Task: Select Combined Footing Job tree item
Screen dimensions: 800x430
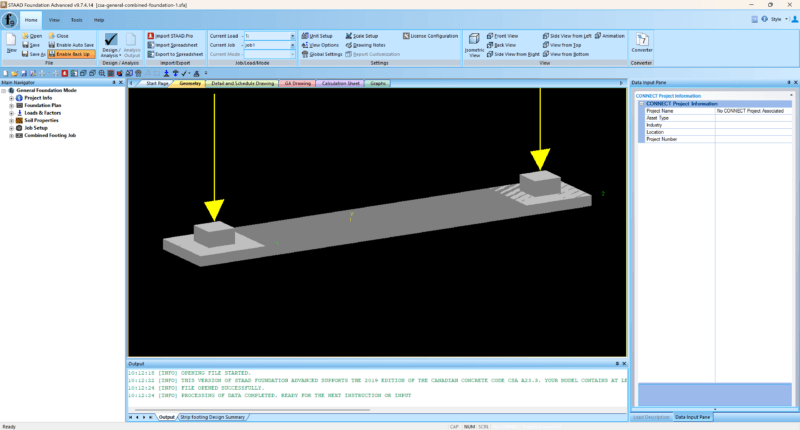Action: [50, 136]
